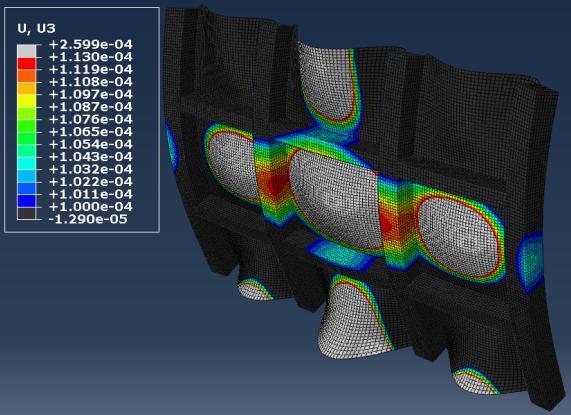Click the +1.087e-04 legend label
The width and height of the screenshot is (571, 415).
90,107
